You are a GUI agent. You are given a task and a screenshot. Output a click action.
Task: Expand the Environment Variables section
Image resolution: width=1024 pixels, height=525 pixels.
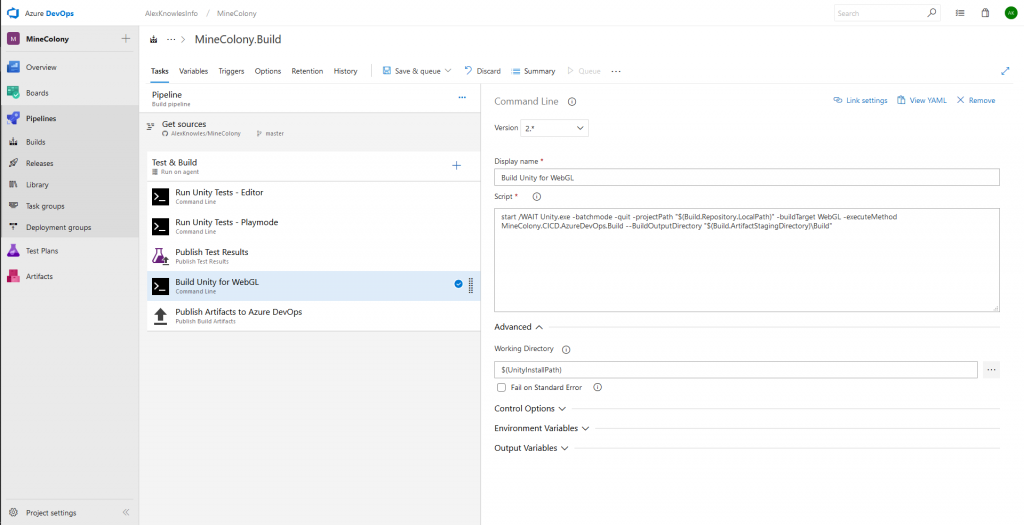pyautogui.click(x=541, y=428)
